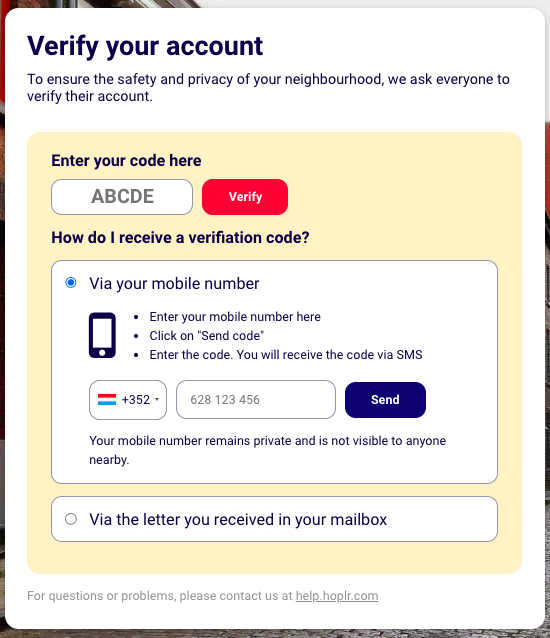Click the Send button

(385, 400)
